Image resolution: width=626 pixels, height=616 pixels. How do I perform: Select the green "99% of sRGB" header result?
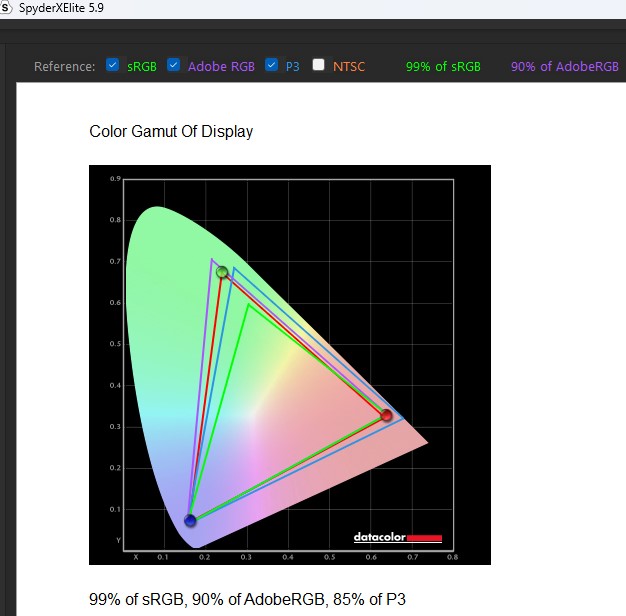(443, 67)
